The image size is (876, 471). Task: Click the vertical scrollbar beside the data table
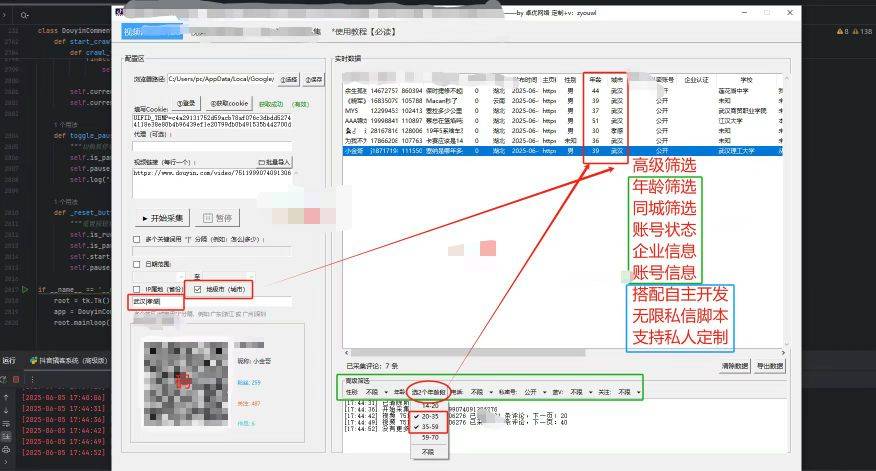(787, 211)
